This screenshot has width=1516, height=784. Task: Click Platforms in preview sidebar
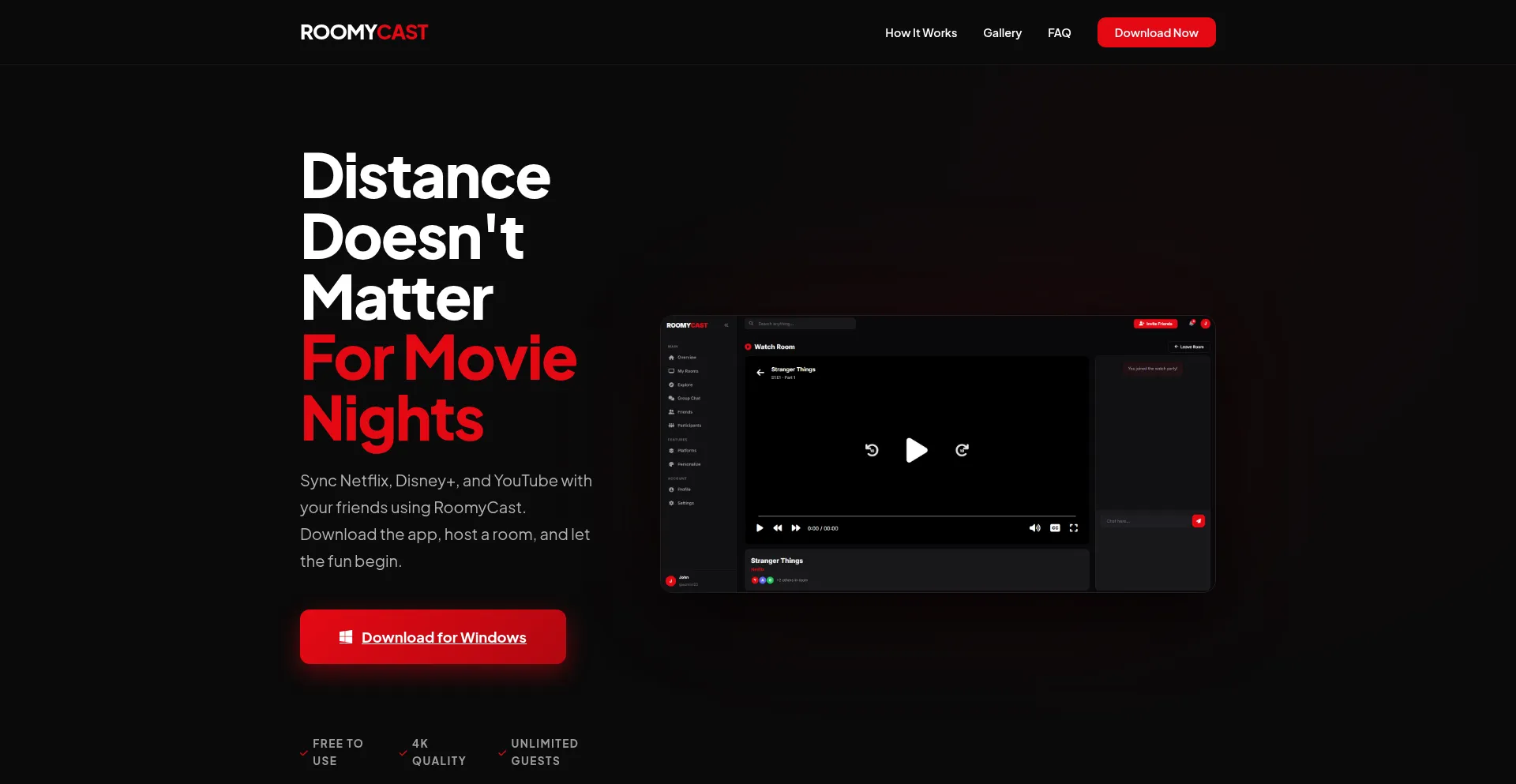pyautogui.click(x=682, y=451)
